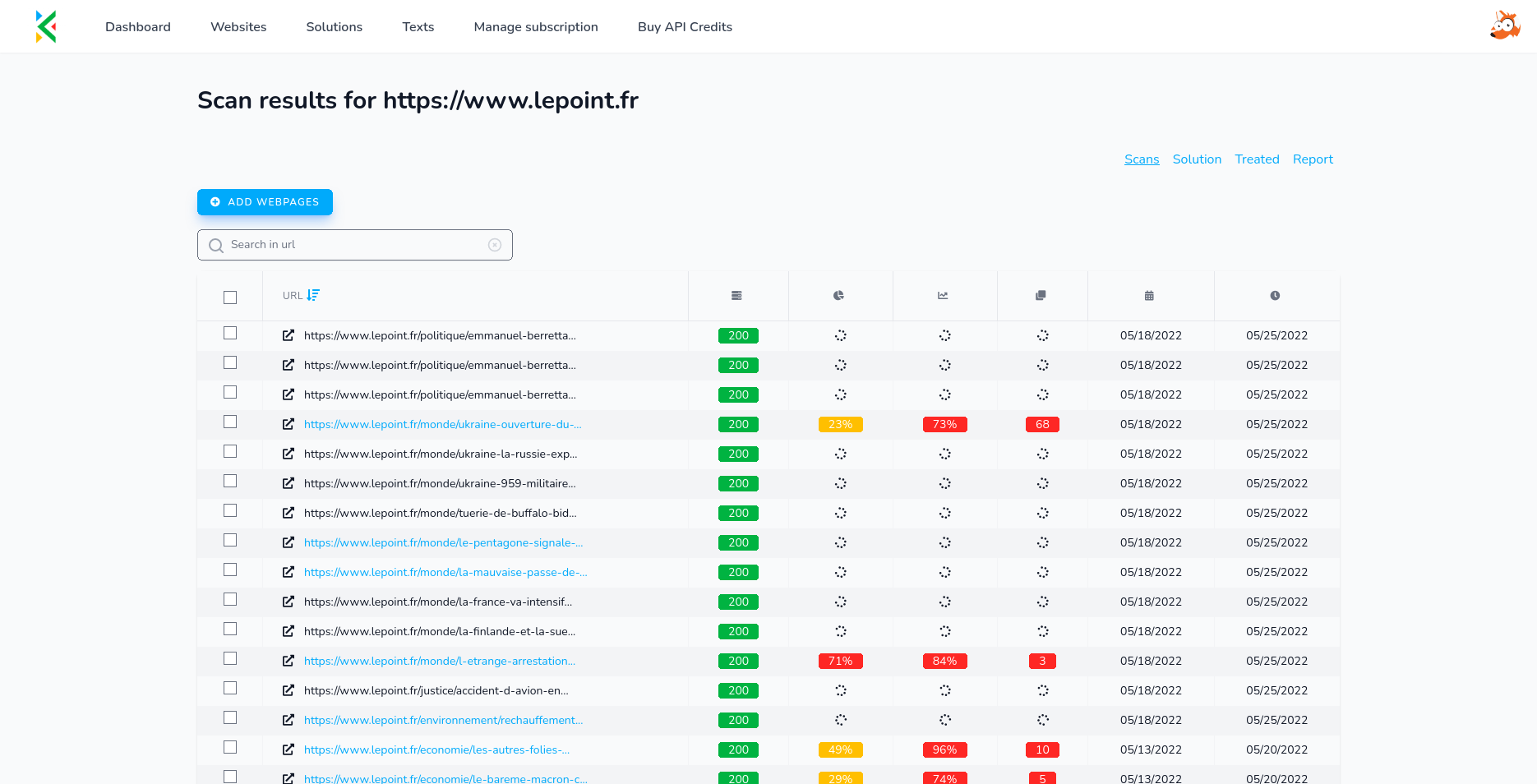
Task: Check the box for l-etrange-arrestation row
Action: coord(230,658)
